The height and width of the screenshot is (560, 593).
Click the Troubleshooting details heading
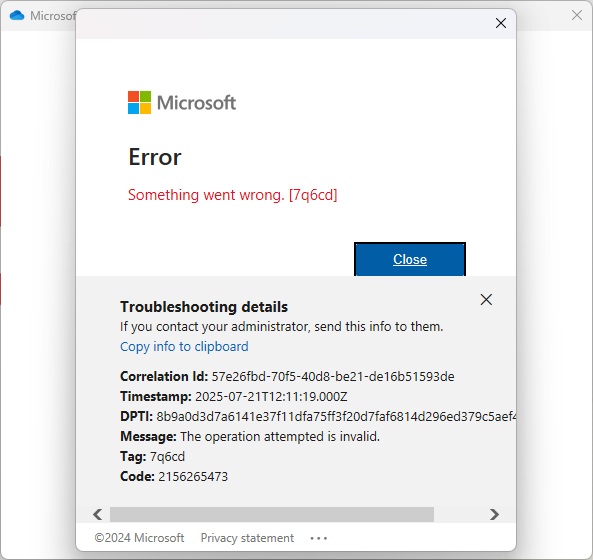[x=204, y=307]
